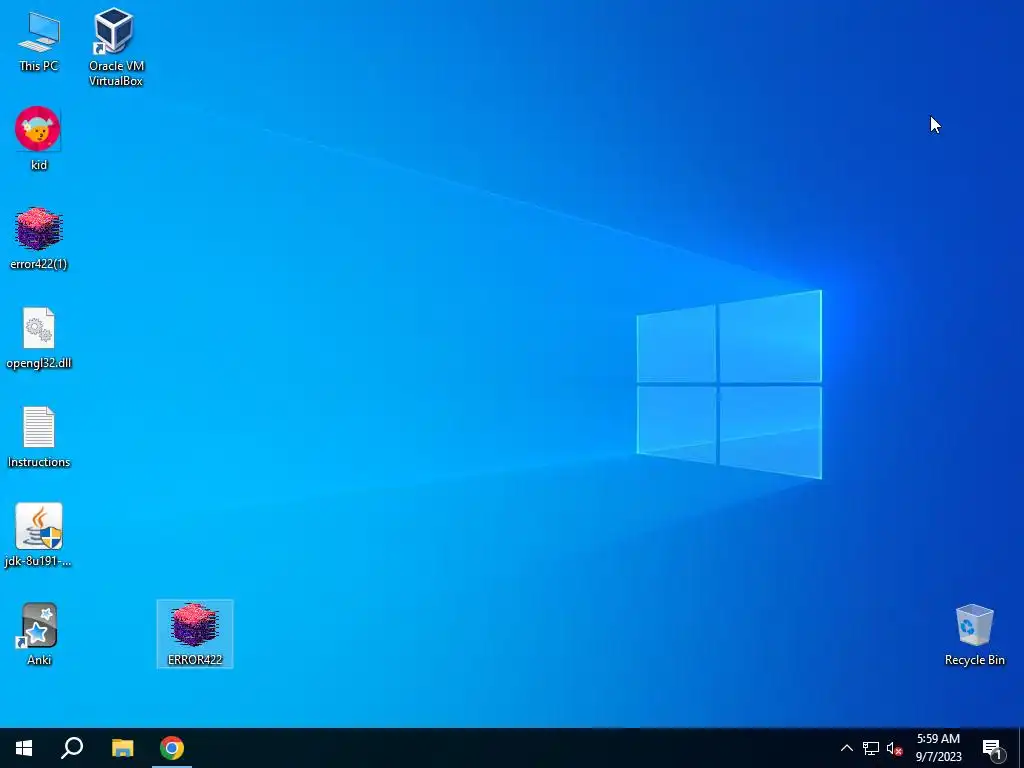Select the highlighted ERROR422 desktop icon
1024x768 pixels.
(x=195, y=633)
